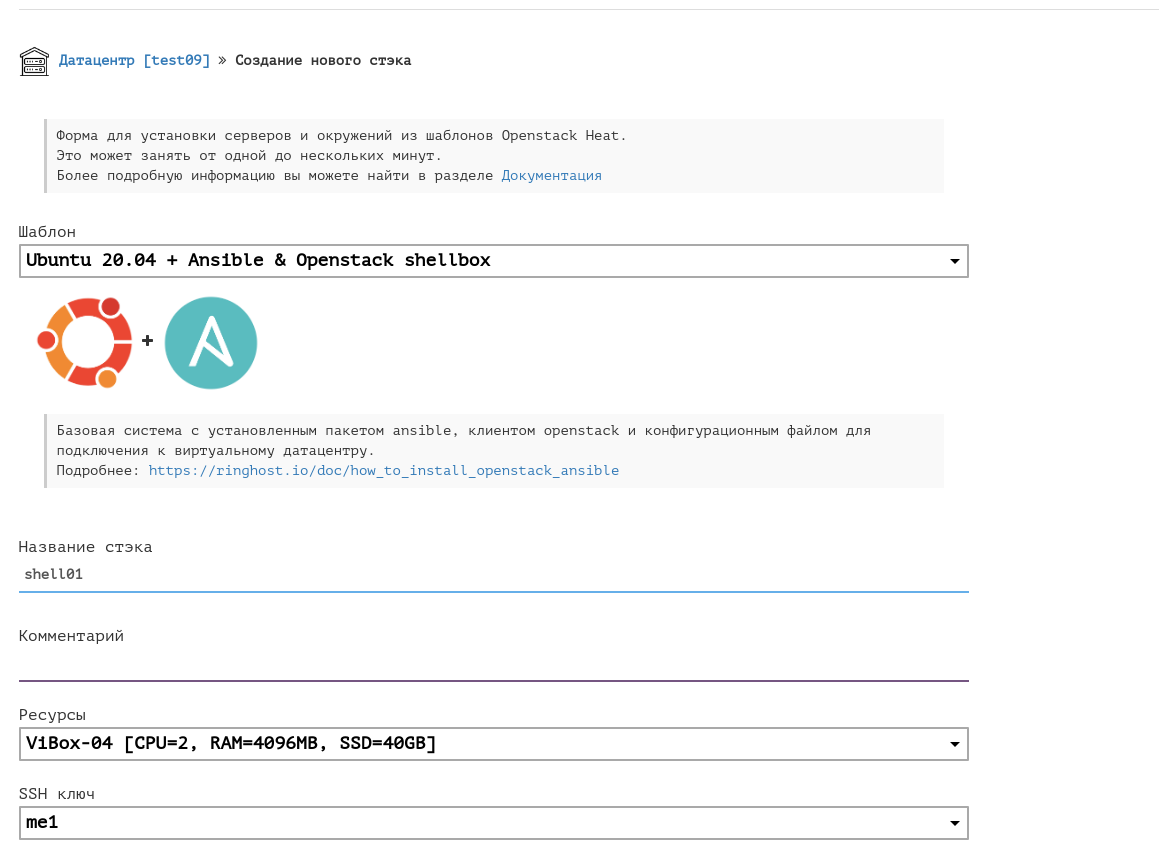1173x857 pixels.
Task: Click the Ubuntu logo image
Action: [x=85, y=343]
